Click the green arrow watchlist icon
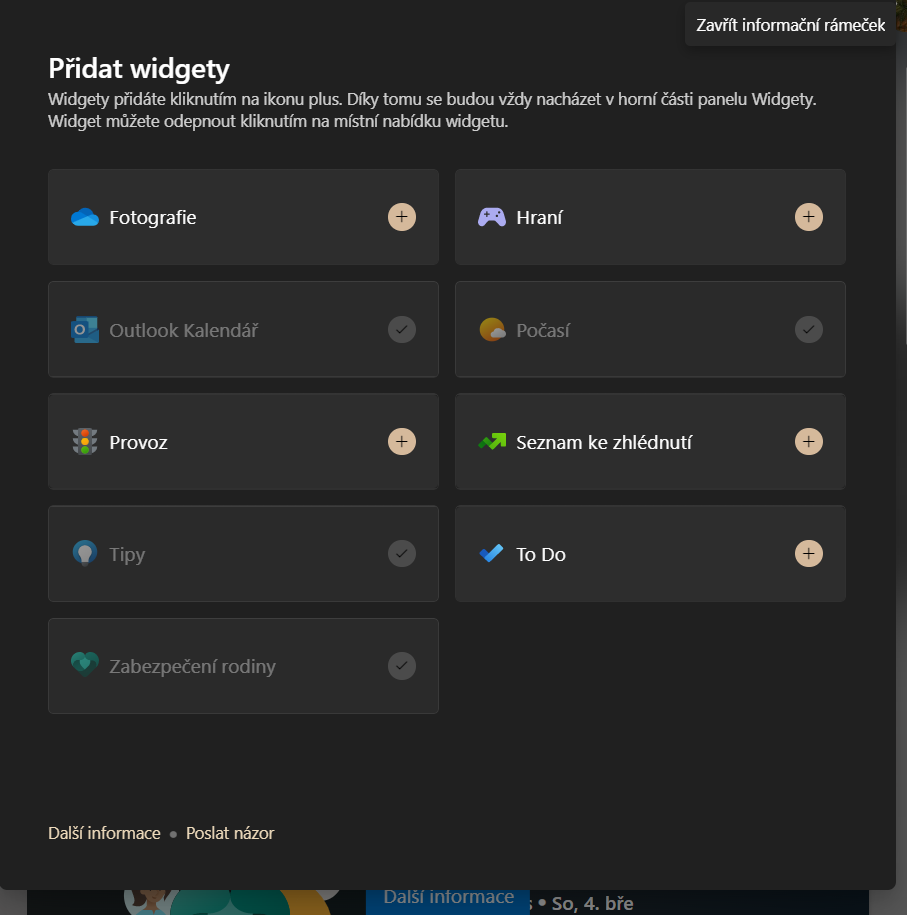 pyautogui.click(x=492, y=441)
